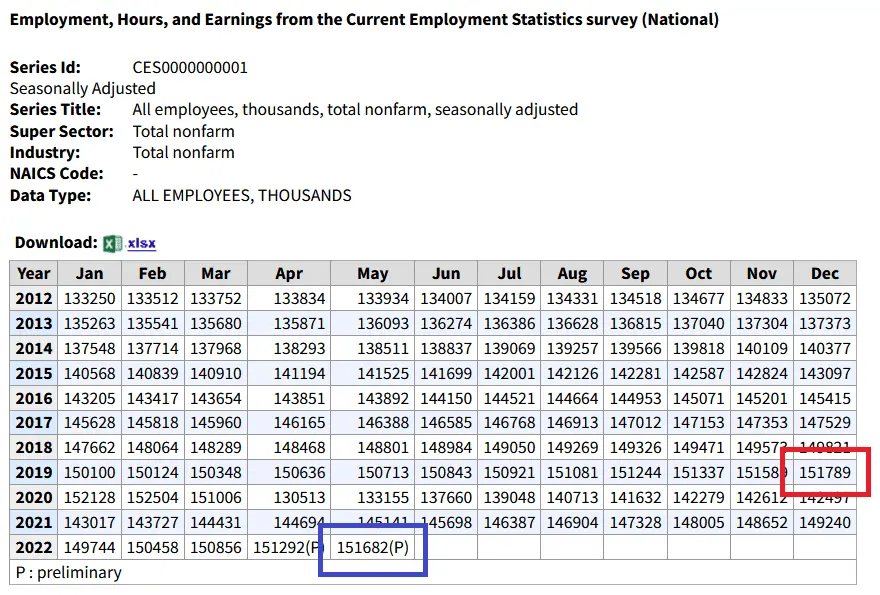Viewport: 880px width, 595px height.
Task: Click cell value 135072 for Dec 2012
Action: pos(825,299)
